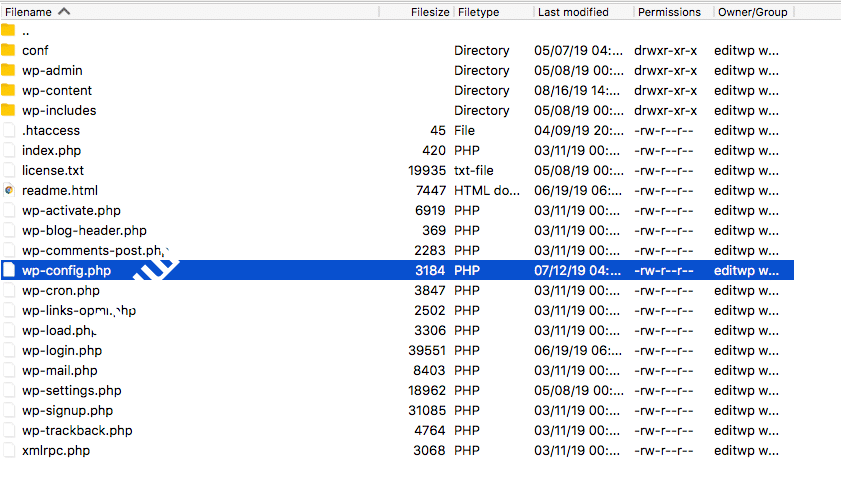Select the wp-content directory name

[57, 90]
